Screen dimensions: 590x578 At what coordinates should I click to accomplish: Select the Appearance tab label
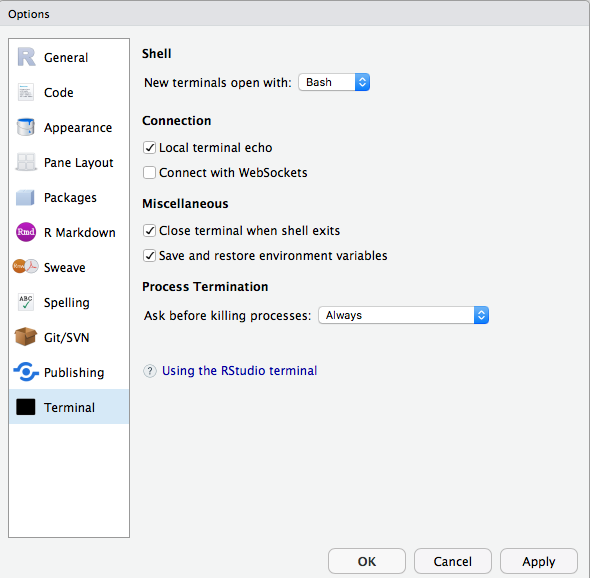pos(78,128)
